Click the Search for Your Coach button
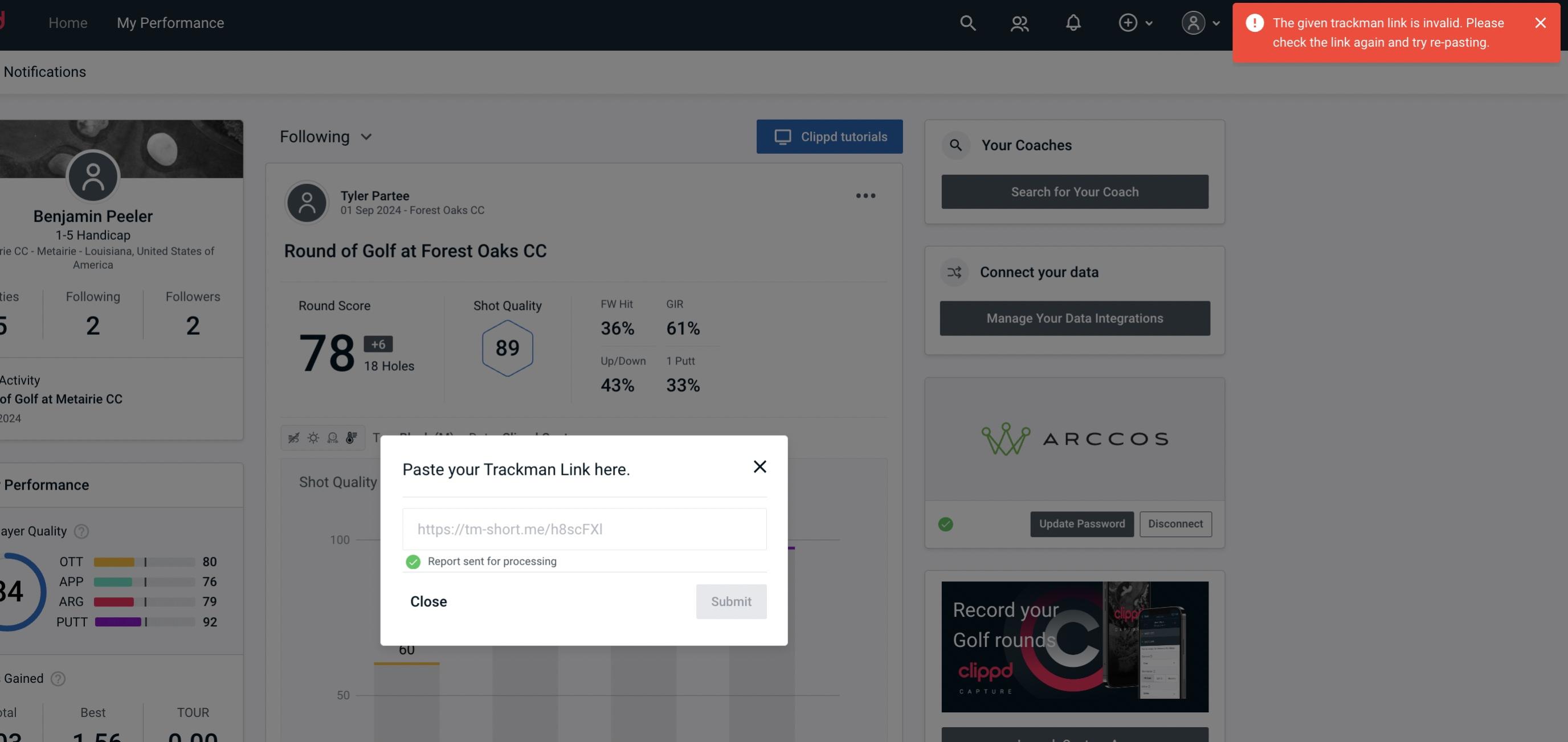Screen dimensions: 1568x742 pos(1075,192)
